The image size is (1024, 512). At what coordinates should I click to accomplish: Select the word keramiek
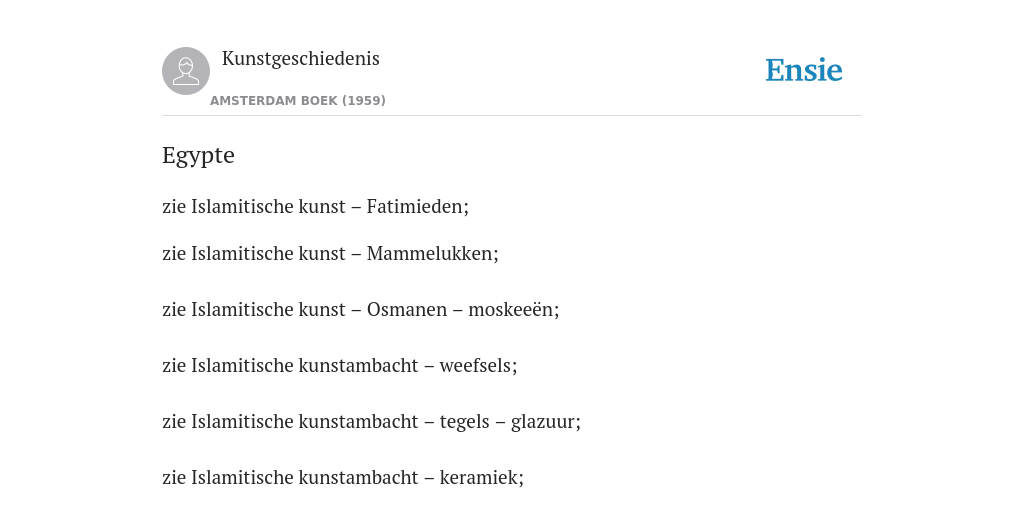coord(479,478)
